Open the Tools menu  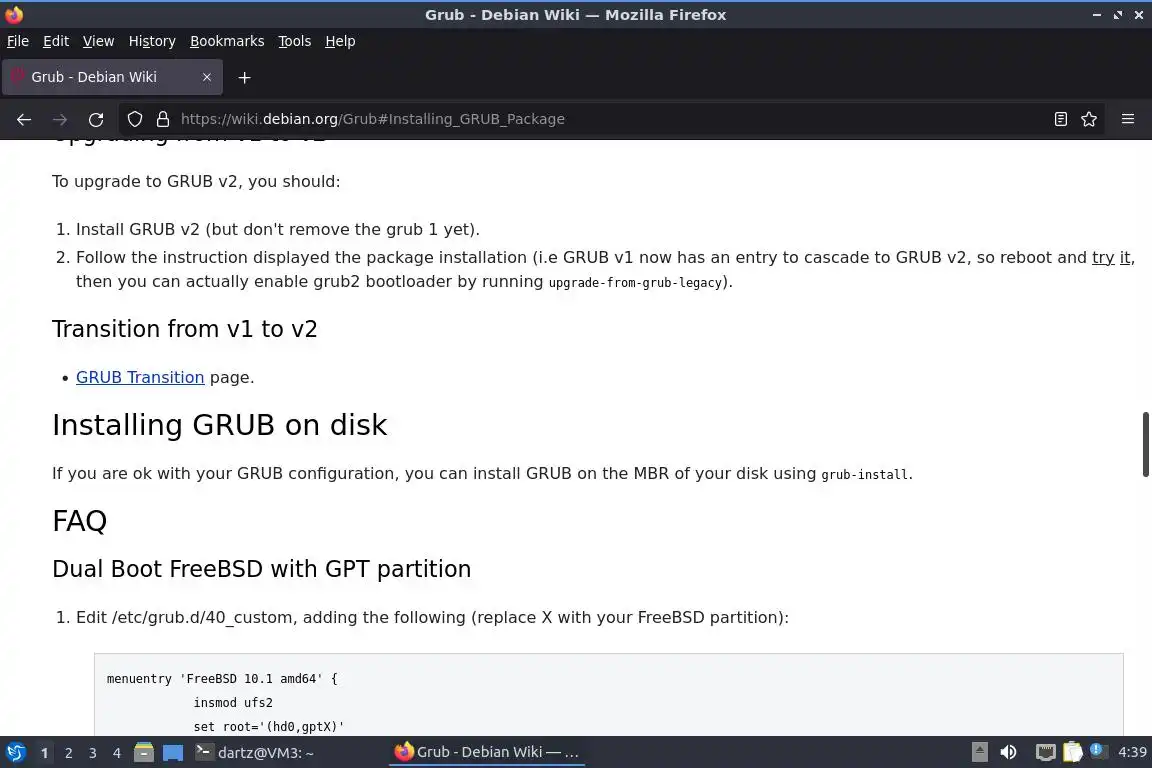point(295,41)
